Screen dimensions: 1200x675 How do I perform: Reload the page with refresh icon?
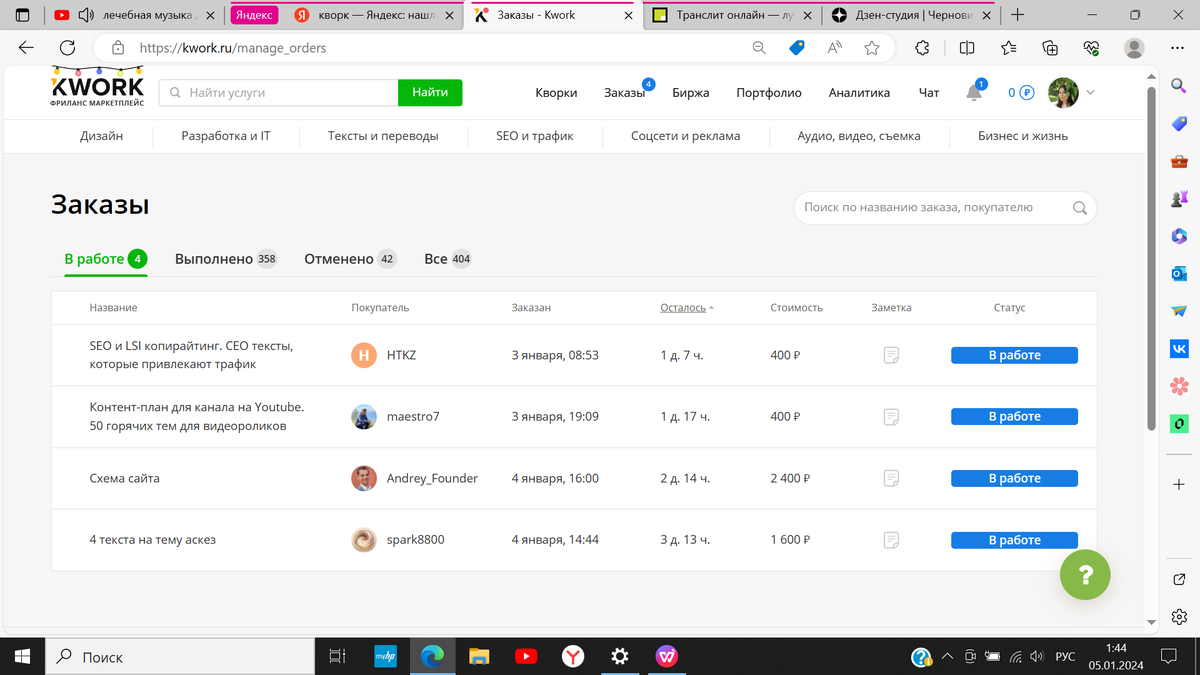[68, 47]
